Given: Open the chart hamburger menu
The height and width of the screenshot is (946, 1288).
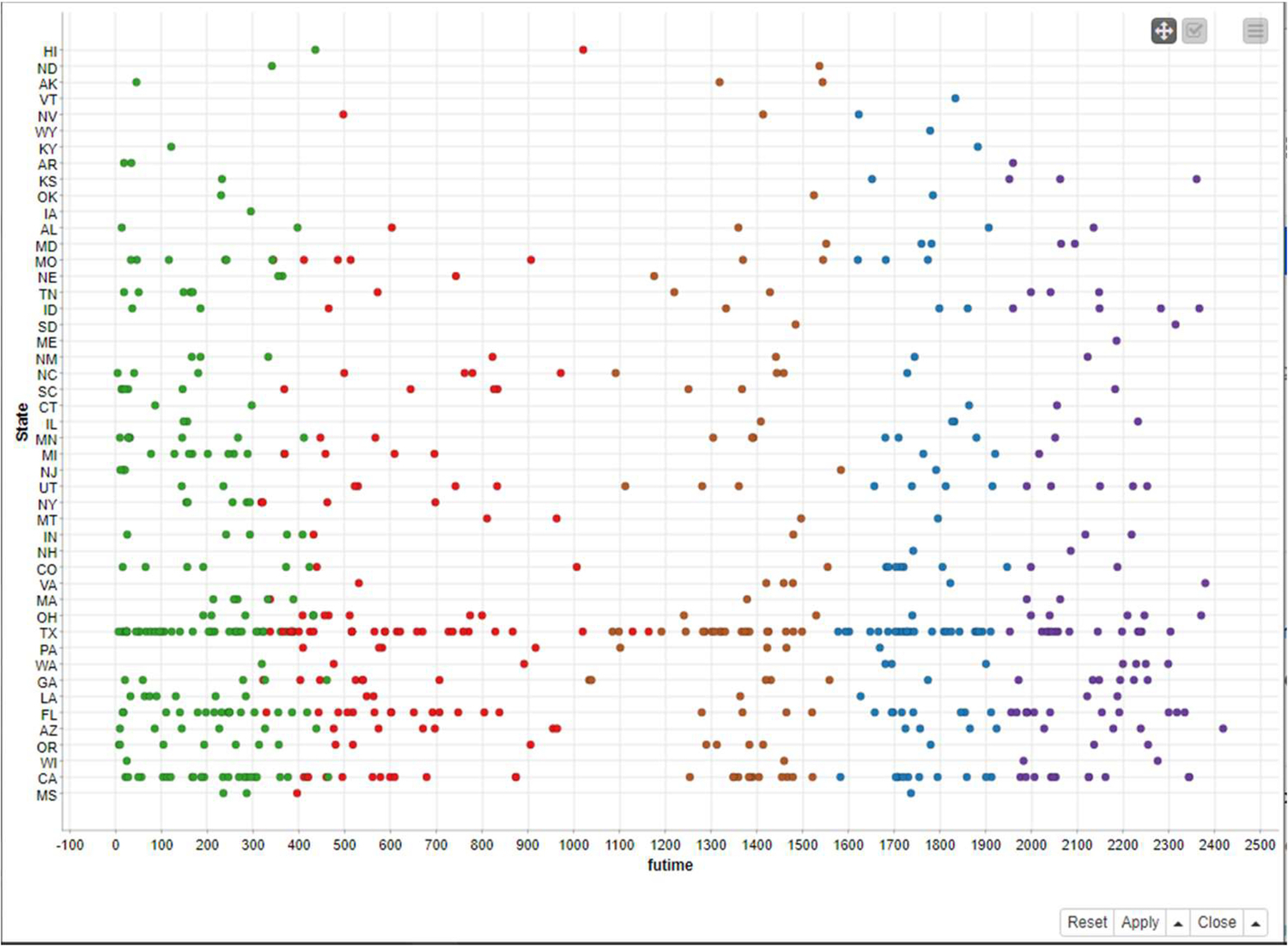Looking at the screenshot, I should (x=1255, y=32).
